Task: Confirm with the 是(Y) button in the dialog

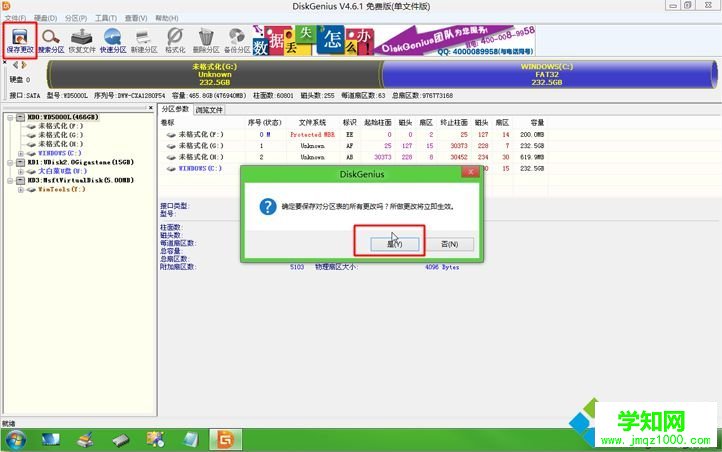Action: coord(395,244)
